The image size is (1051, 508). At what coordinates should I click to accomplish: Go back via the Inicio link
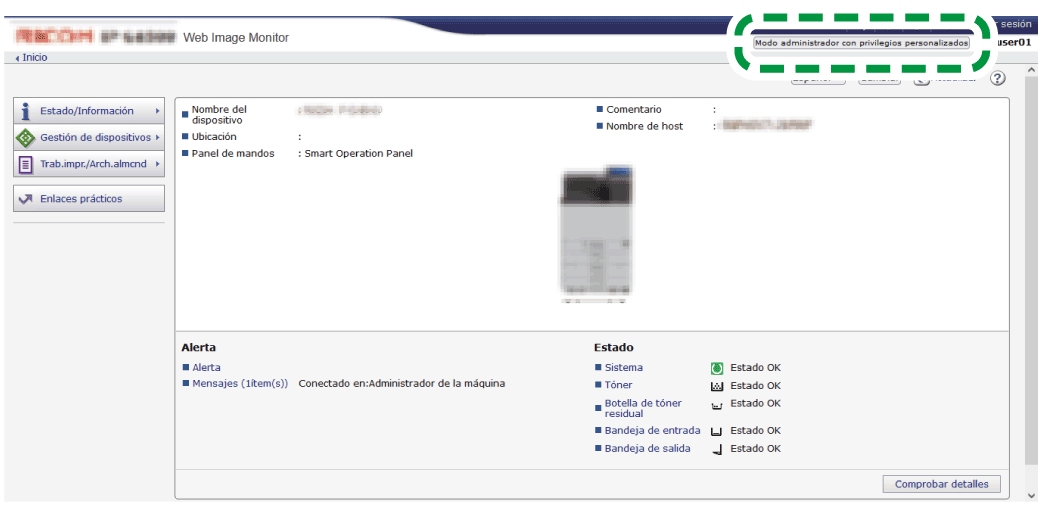pos(33,57)
